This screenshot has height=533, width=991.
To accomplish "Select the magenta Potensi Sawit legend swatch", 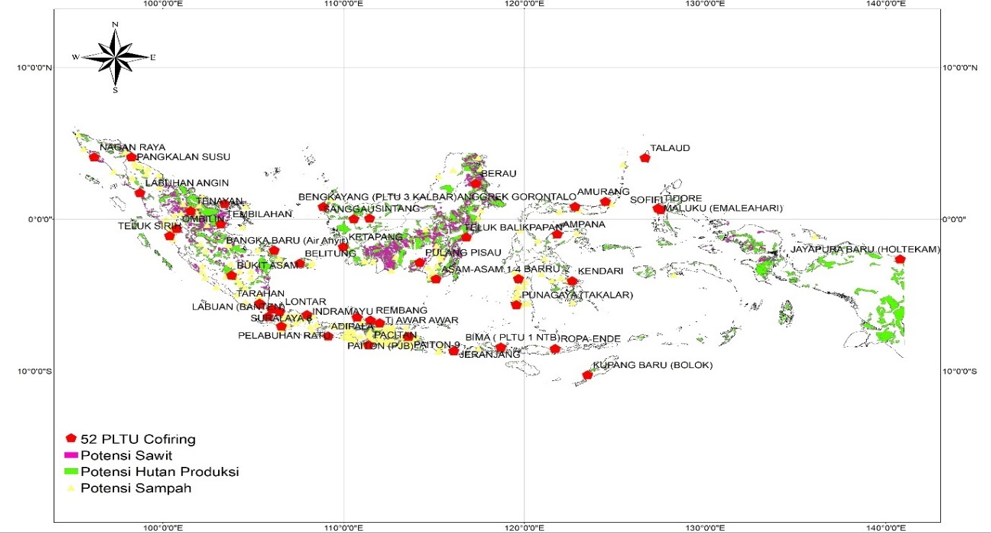I will [x=71, y=455].
